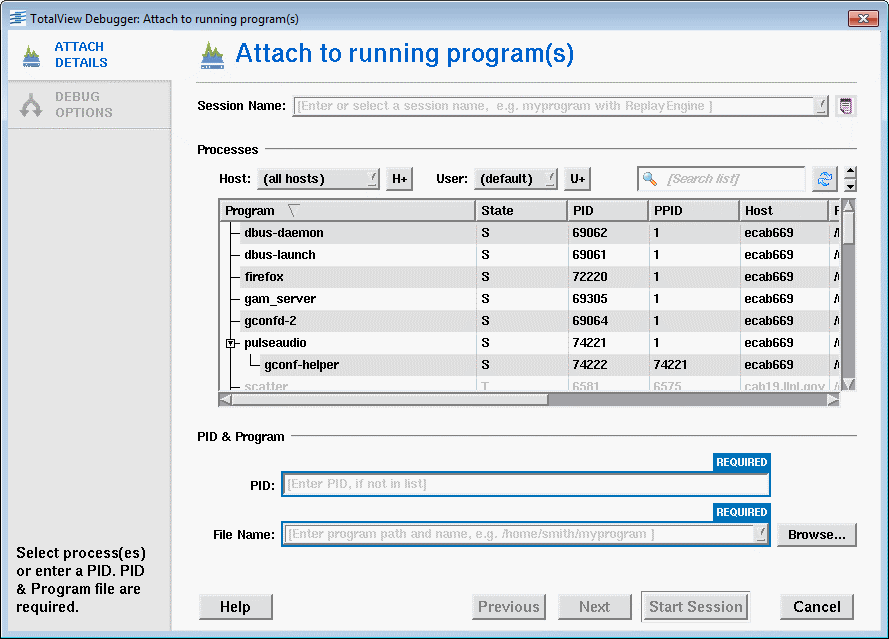This screenshot has height=639, width=889.
Task: Click PPID value 74221 in gconf-helper row
Action: coord(670,365)
